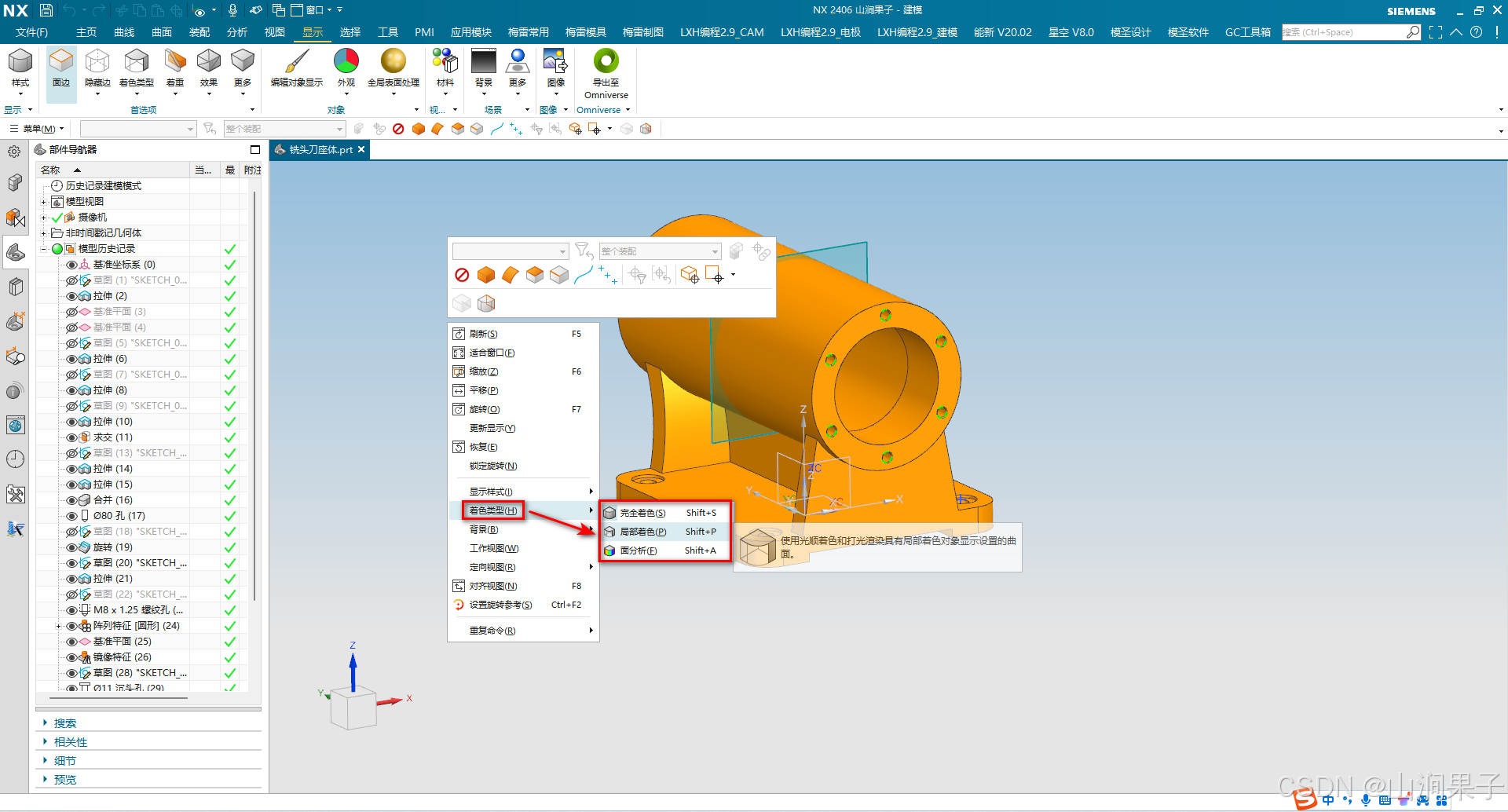Expand 阵列特征 [圆形] (24) node

pos(58,626)
